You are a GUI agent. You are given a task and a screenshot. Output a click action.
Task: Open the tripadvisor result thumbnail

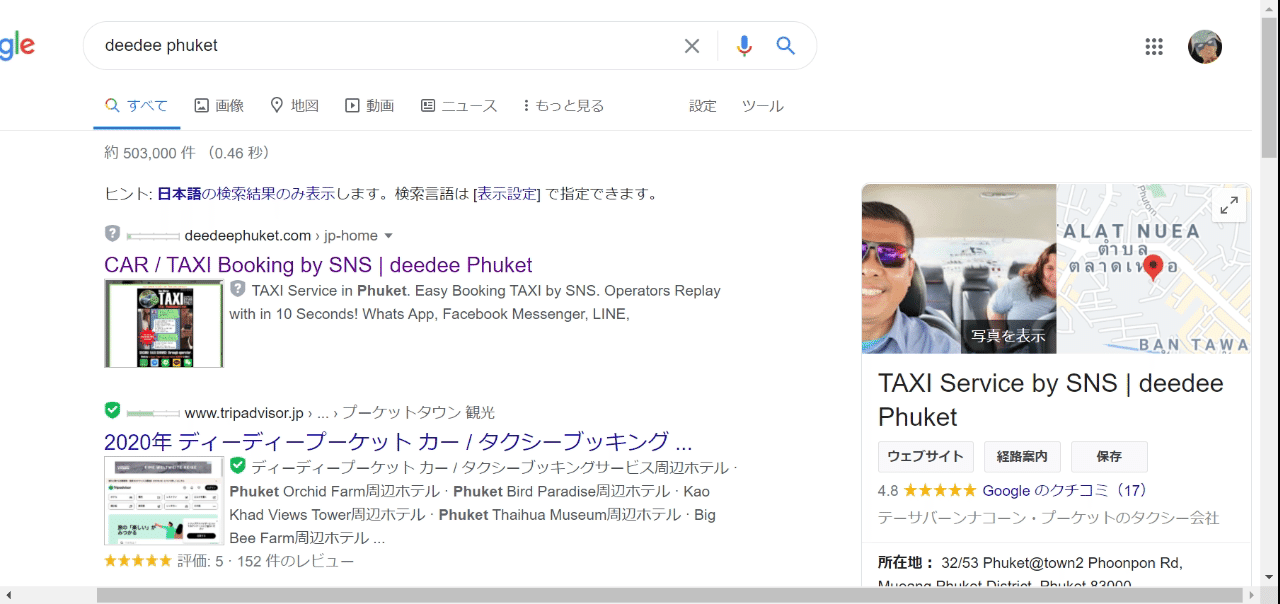pos(164,500)
